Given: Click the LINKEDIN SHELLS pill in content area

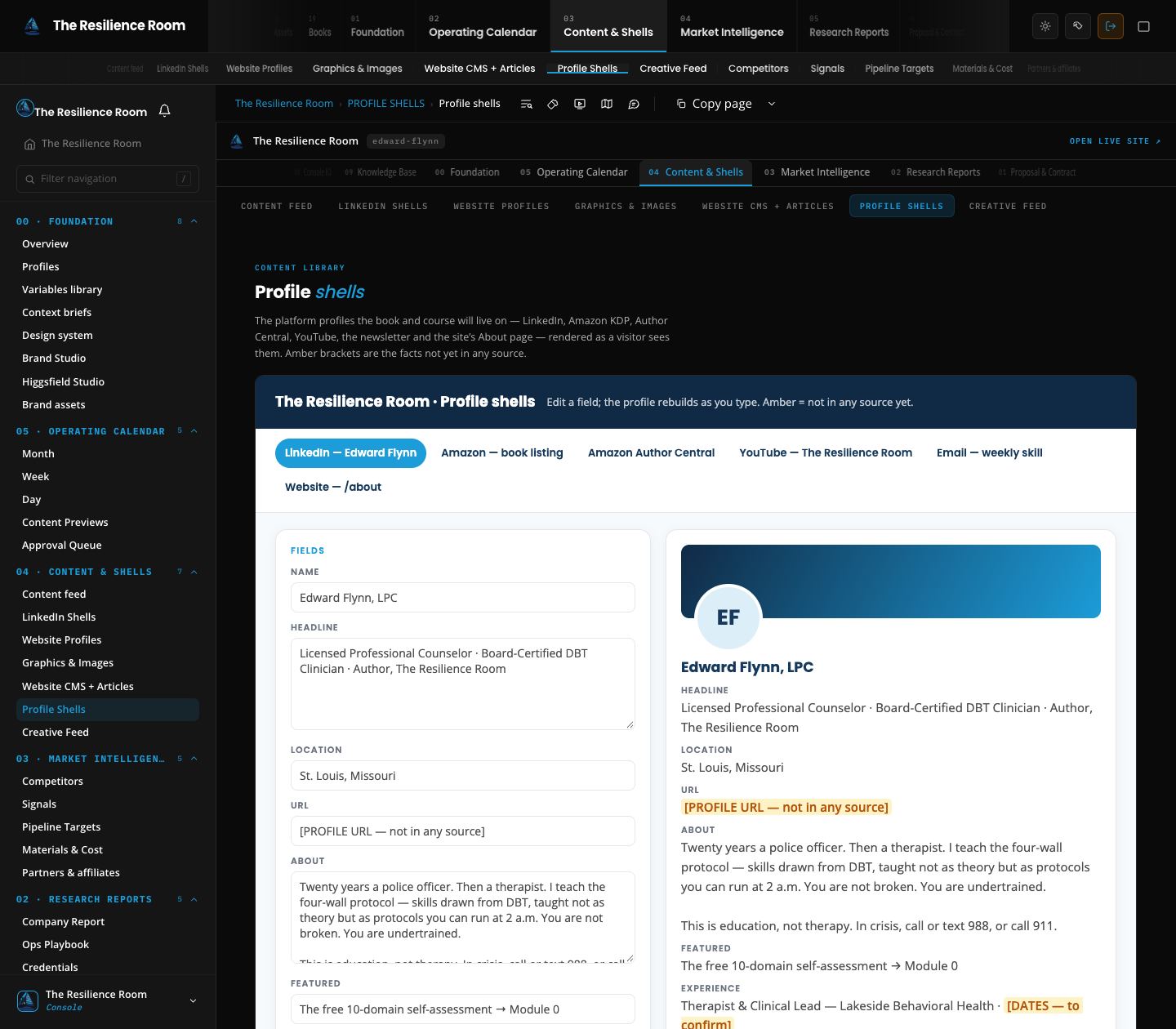Looking at the screenshot, I should pyautogui.click(x=383, y=206).
